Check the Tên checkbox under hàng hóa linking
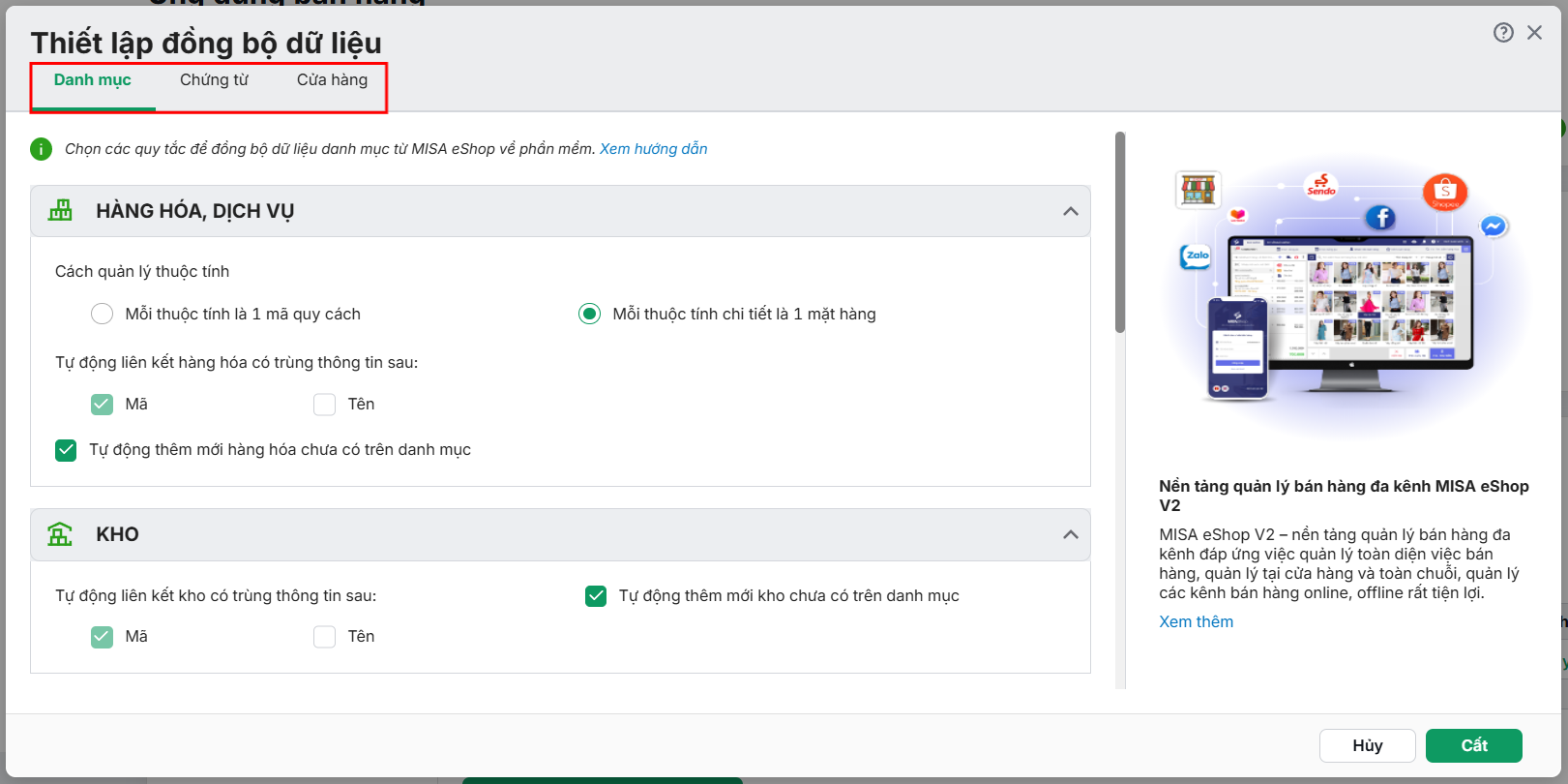The width and height of the screenshot is (1568, 784). 324,405
